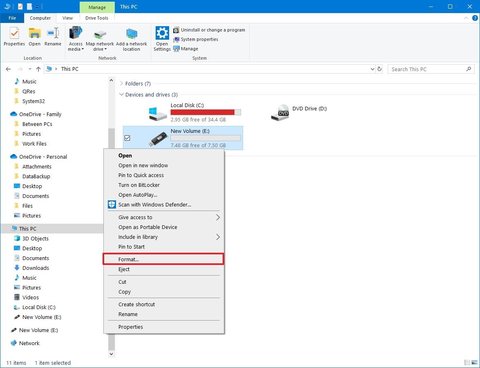The width and height of the screenshot is (480, 368).
Task: Click New Volume (E:) capacity bar
Action: pyautogui.click(x=206, y=138)
